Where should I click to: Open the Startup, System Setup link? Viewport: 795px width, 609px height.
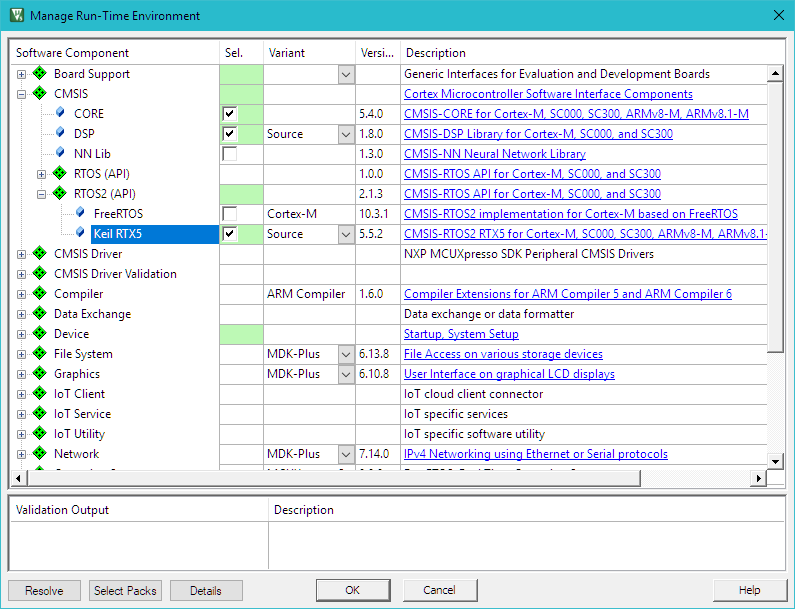tap(461, 334)
